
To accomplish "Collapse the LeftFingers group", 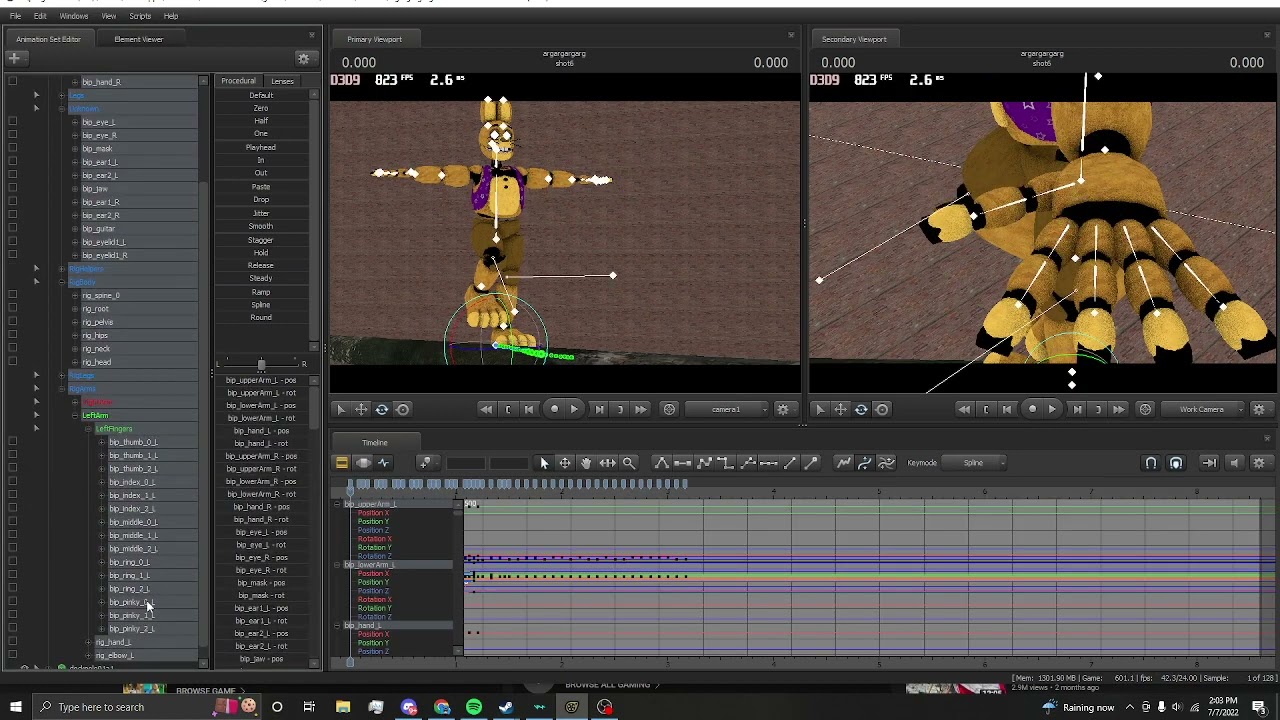I will point(88,429).
